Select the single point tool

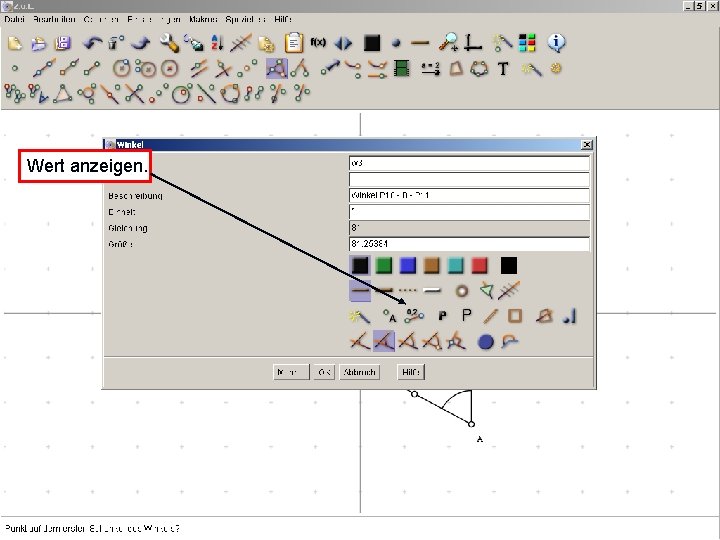pos(15,68)
